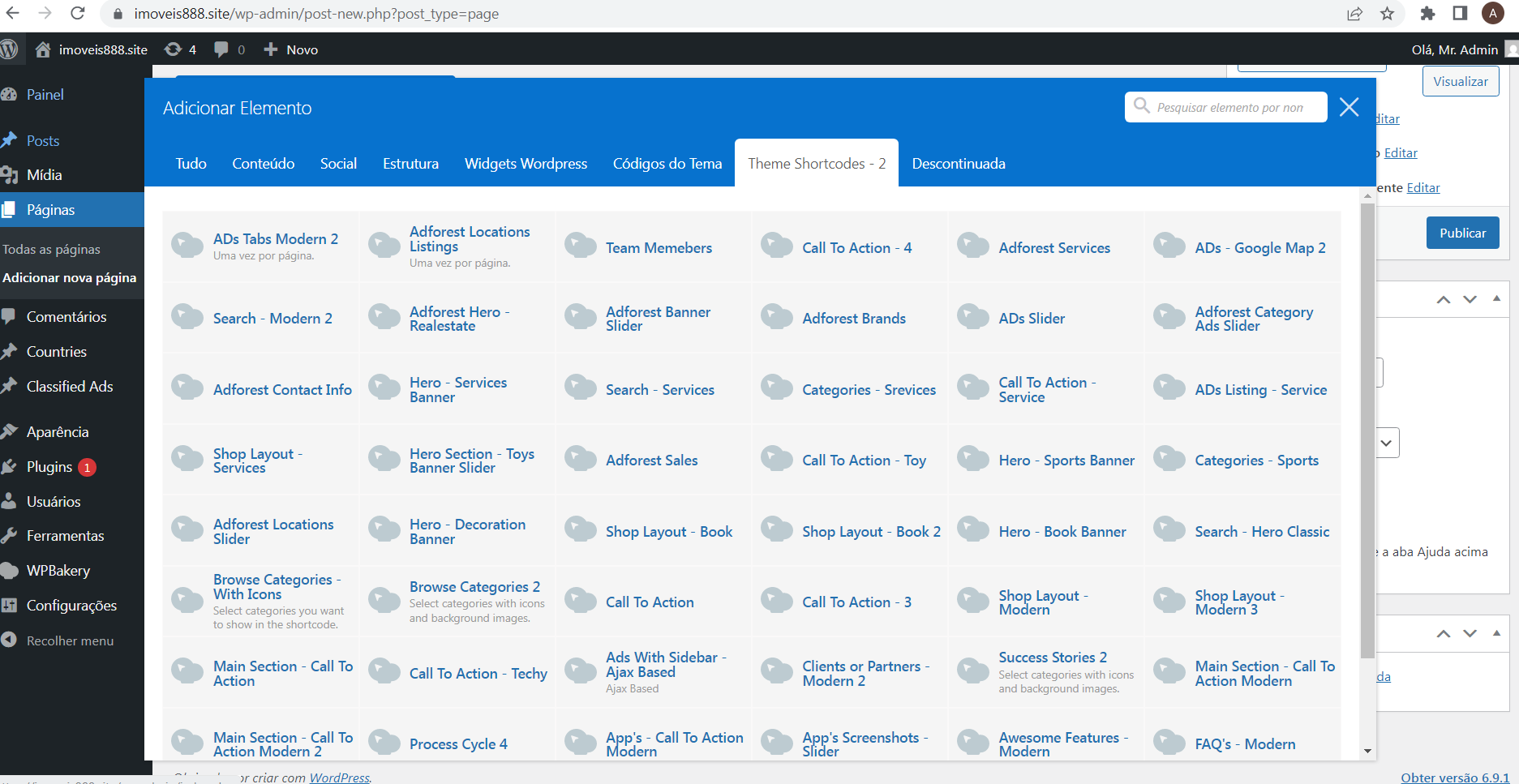Collapse the metabox with the triangle toggle
1519x784 pixels.
tap(1496, 299)
